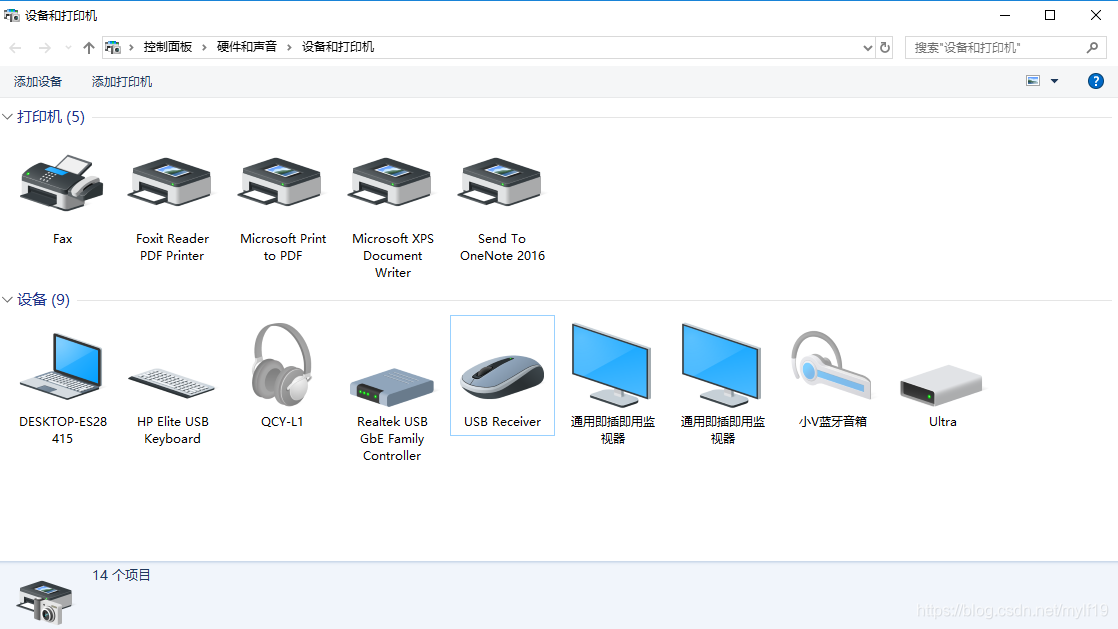The image size is (1118, 629).
Task: Click the back navigation arrow
Action: [x=16, y=48]
